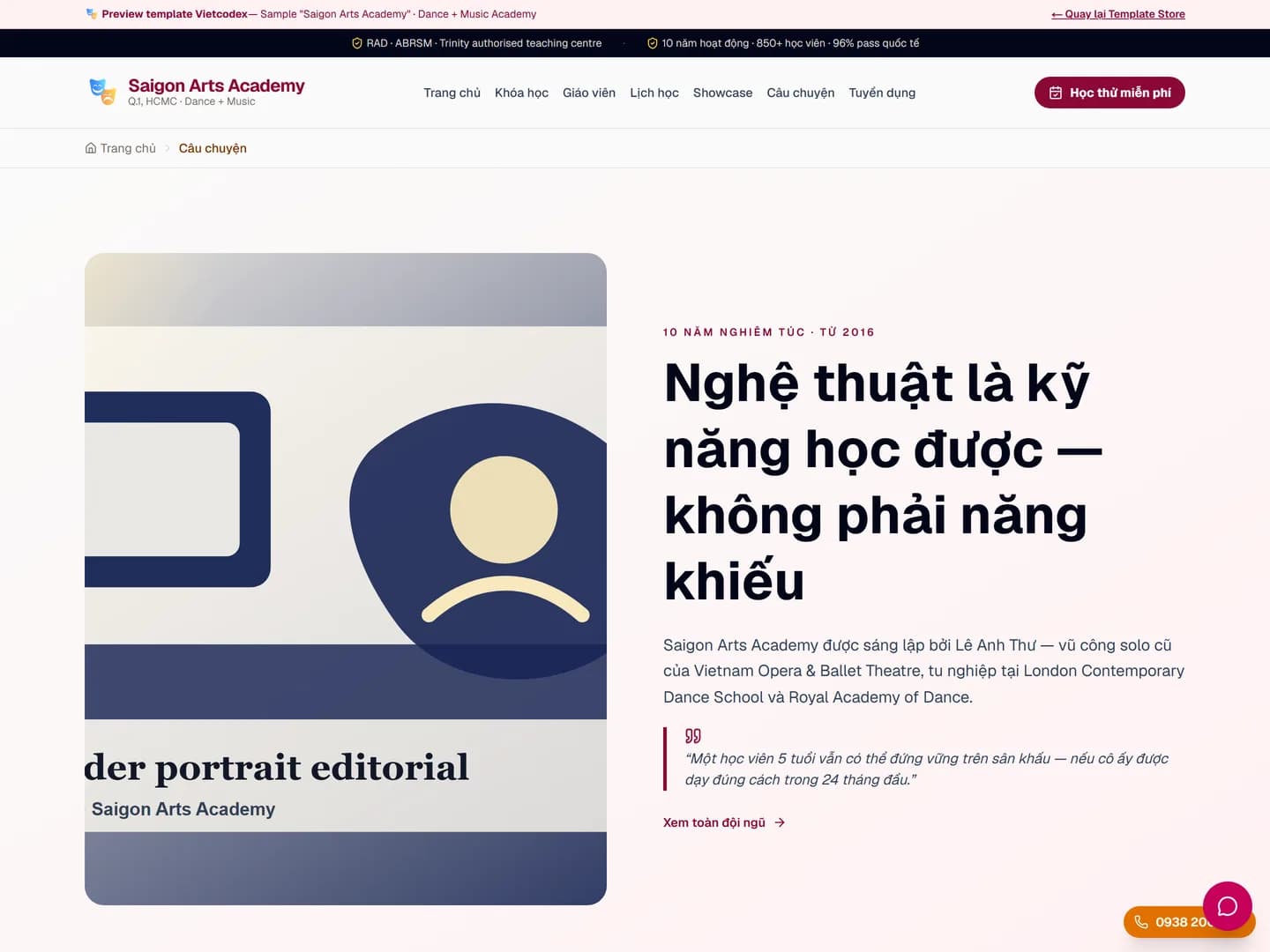Open the floating chat bubble button
Image resolution: width=1270 pixels, height=952 pixels.
tap(1227, 906)
